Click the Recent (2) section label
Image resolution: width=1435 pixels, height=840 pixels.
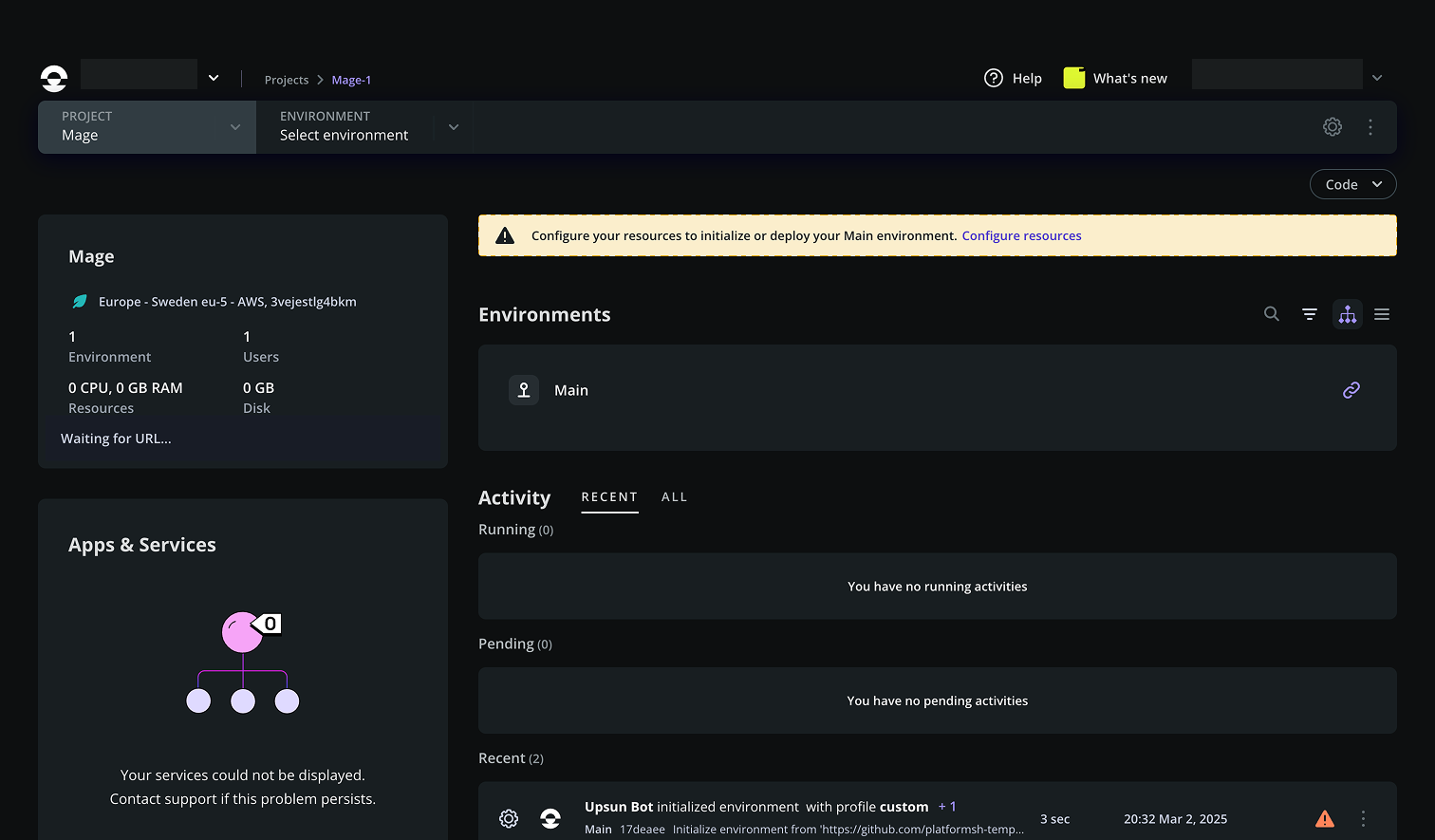click(x=511, y=758)
